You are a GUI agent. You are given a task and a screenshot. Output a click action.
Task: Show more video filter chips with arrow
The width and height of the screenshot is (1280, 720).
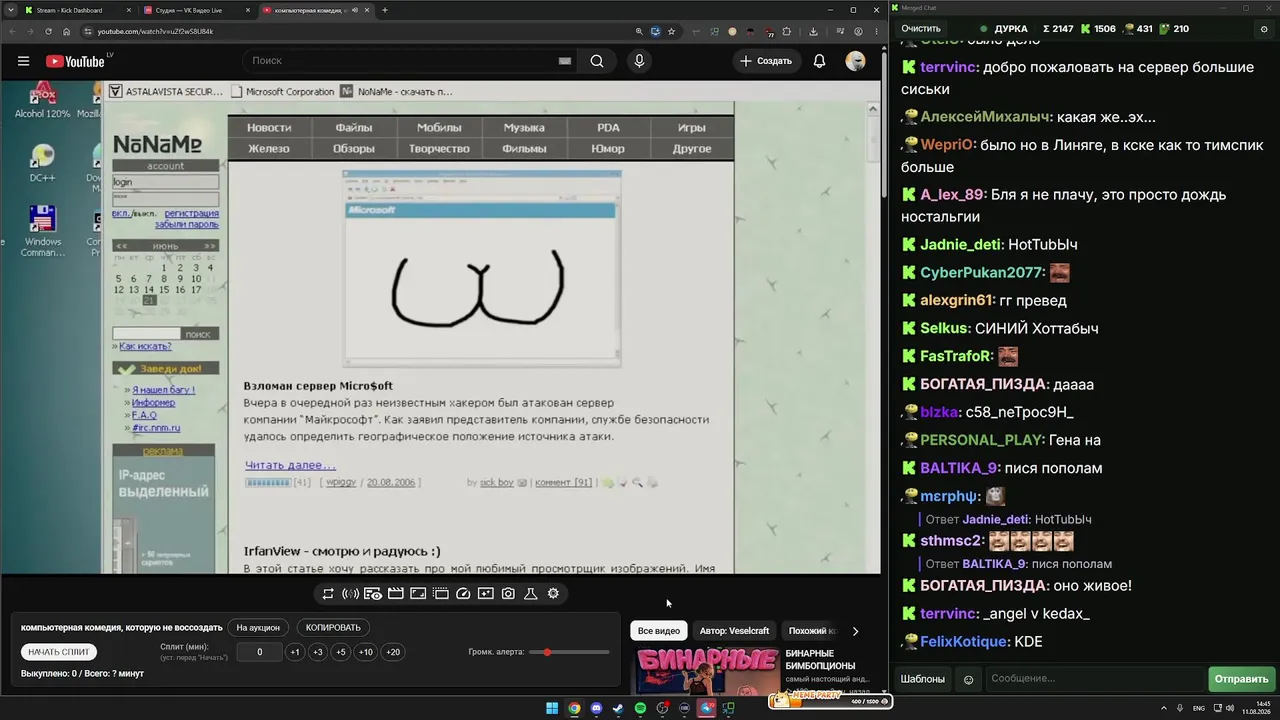(x=855, y=631)
